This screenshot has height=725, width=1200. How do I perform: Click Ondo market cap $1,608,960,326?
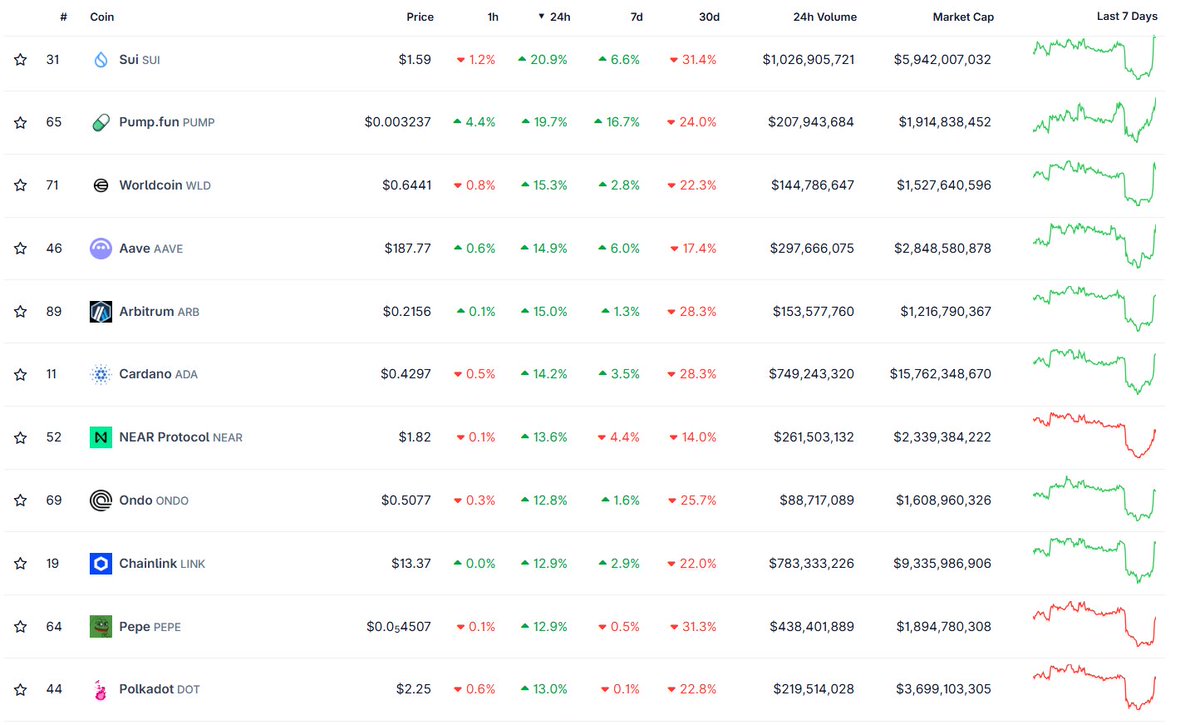point(945,500)
